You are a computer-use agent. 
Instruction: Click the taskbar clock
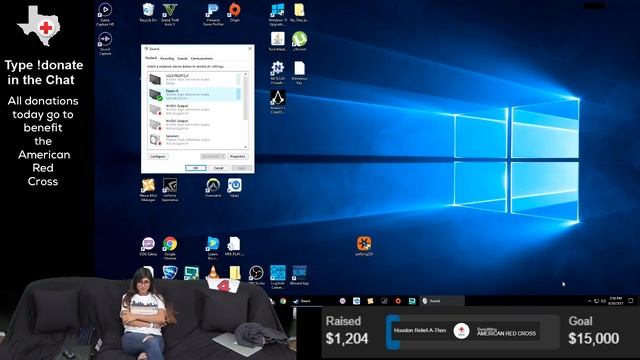pos(615,301)
